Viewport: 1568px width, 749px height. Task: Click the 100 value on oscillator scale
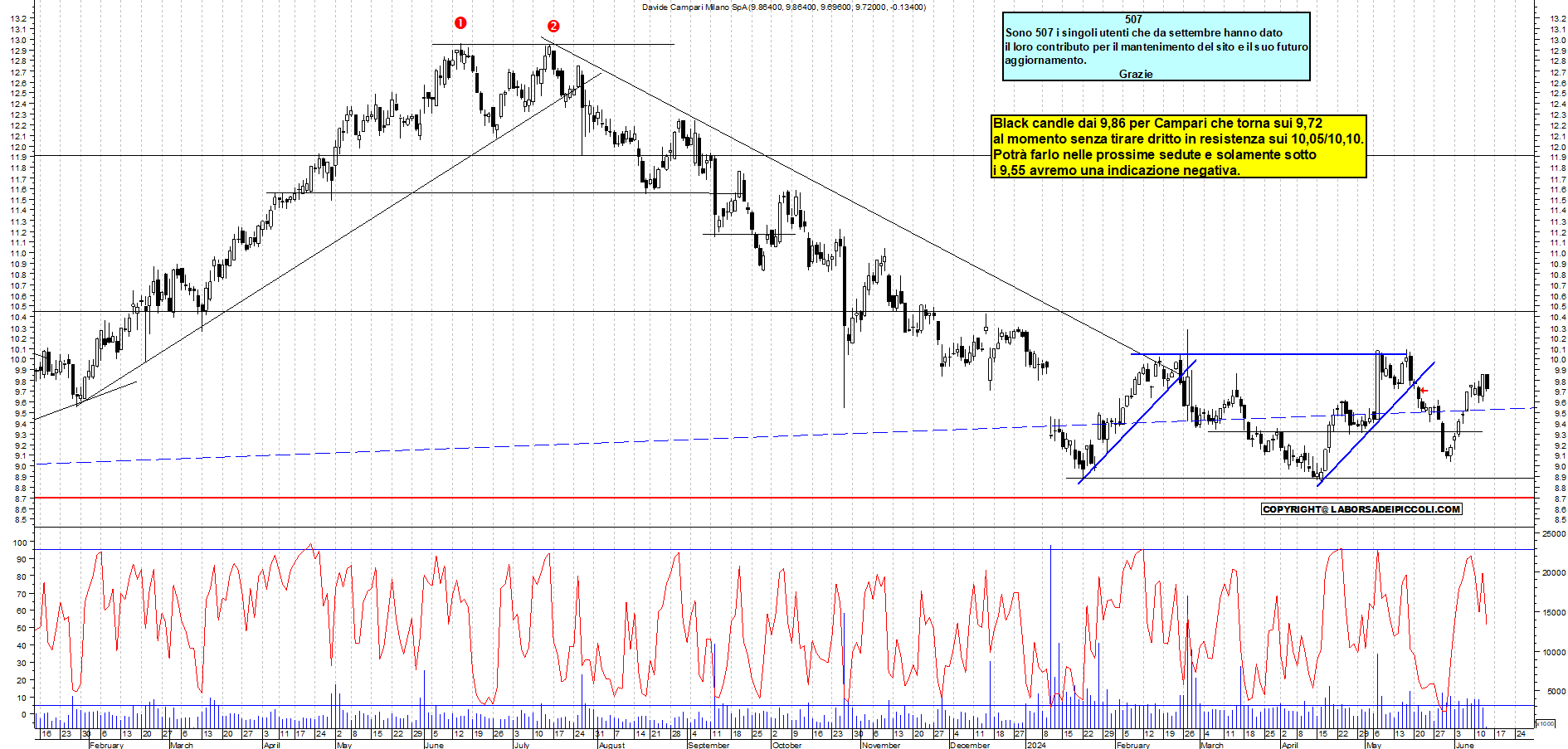(x=19, y=542)
